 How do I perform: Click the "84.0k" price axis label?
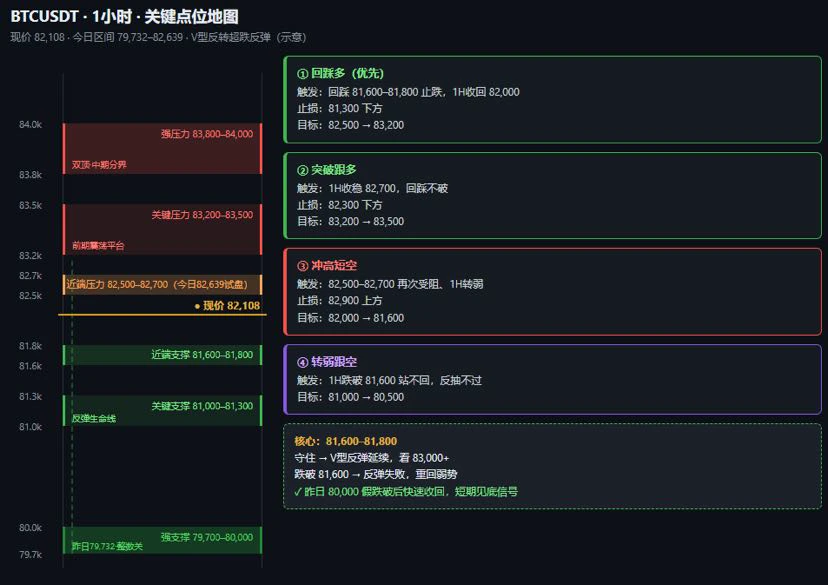click(x=30, y=125)
